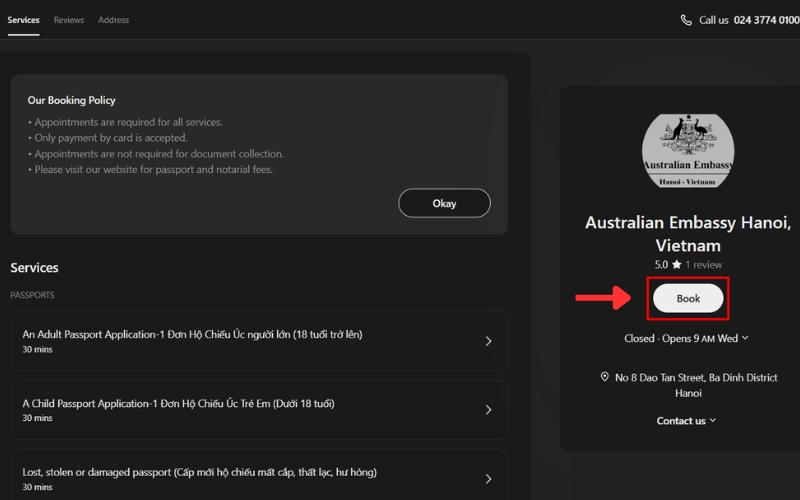This screenshot has width=800, height=500.
Task: Open the Address tab
Action: [x=113, y=20]
